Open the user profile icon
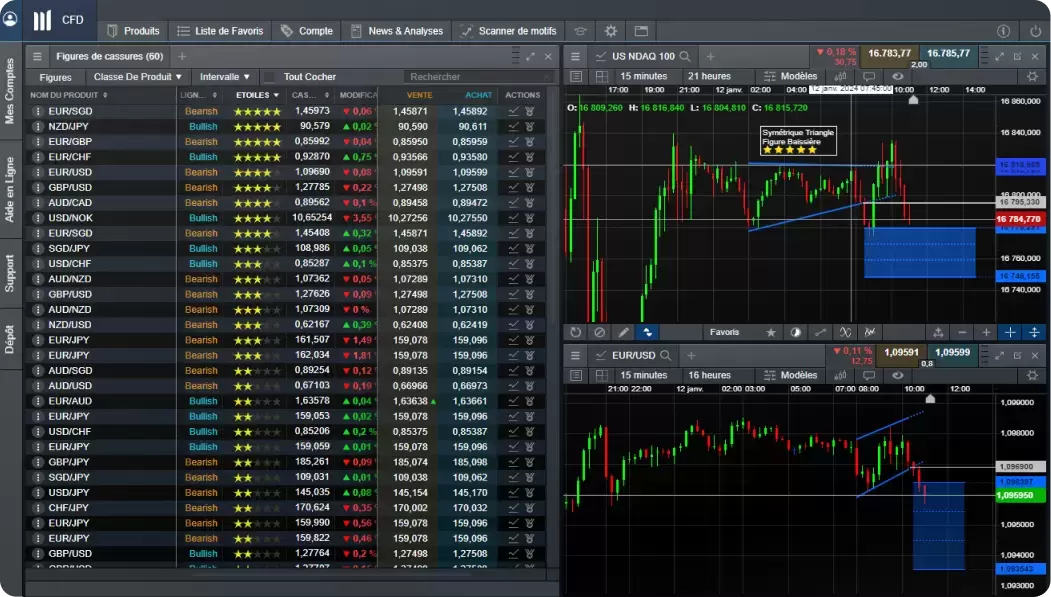 click(x=10, y=20)
